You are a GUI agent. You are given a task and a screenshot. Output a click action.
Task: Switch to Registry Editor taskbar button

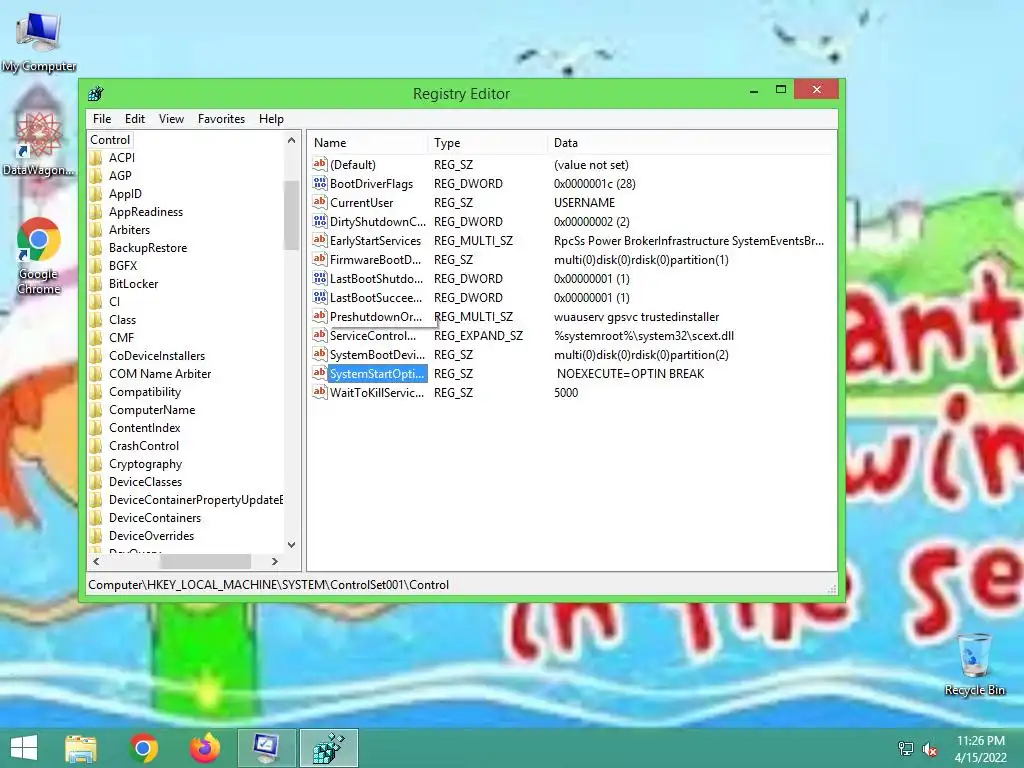(328, 748)
